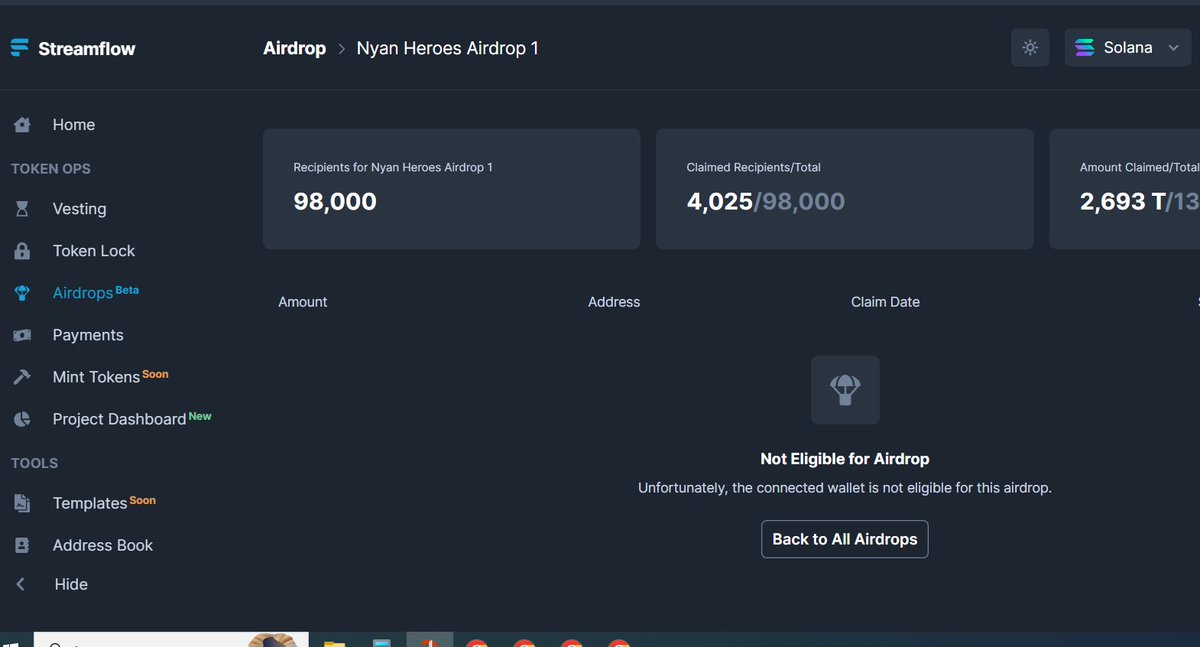This screenshot has width=1200, height=647.
Task: Collapse the sidebar with the Hide chevron
Action: tap(21, 584)
